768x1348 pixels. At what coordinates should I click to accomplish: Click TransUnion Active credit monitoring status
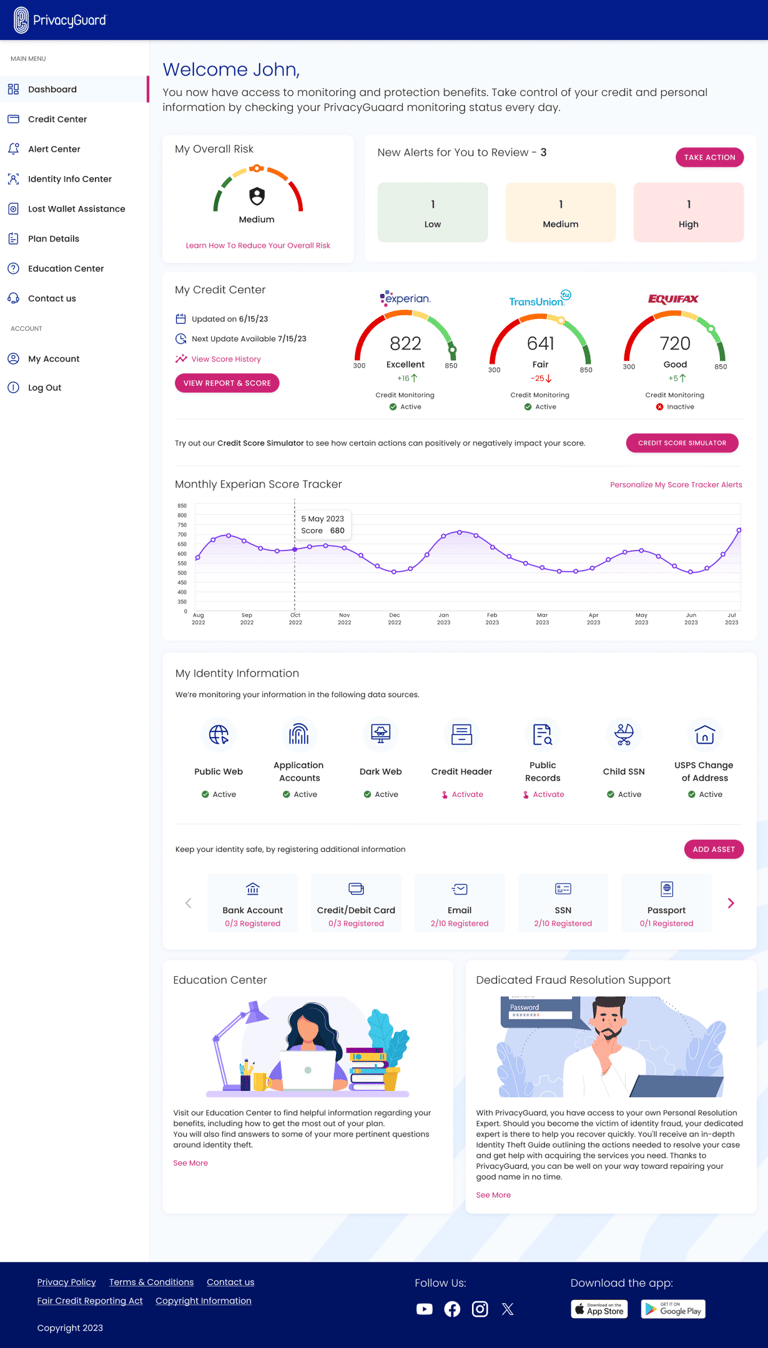pos(540,407)
